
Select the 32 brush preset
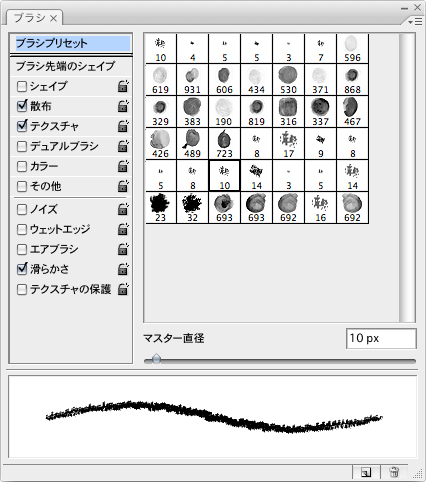pos(192,208)
